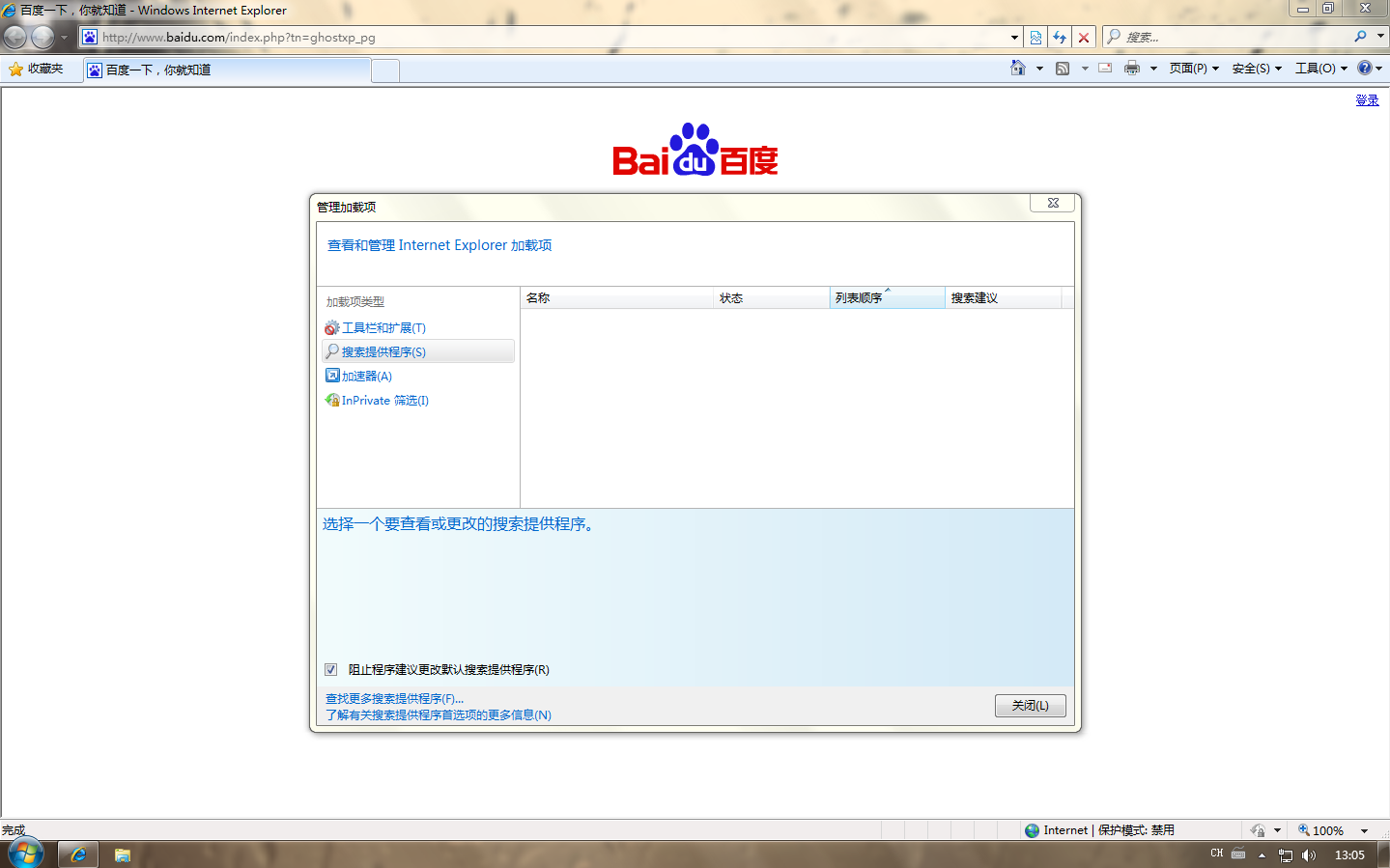This screenshot has height=868, width=1390.
Task: Show hidden tray icons arrow
Action: coord(1262,855)
